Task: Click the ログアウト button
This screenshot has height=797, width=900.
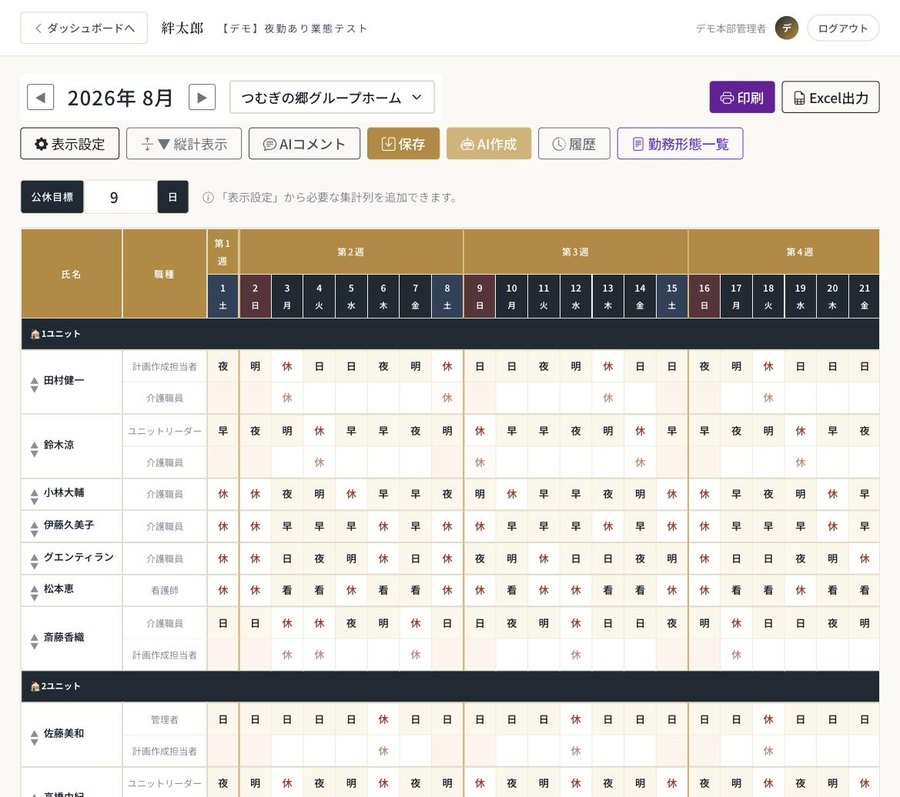Action: pos(843,28)
